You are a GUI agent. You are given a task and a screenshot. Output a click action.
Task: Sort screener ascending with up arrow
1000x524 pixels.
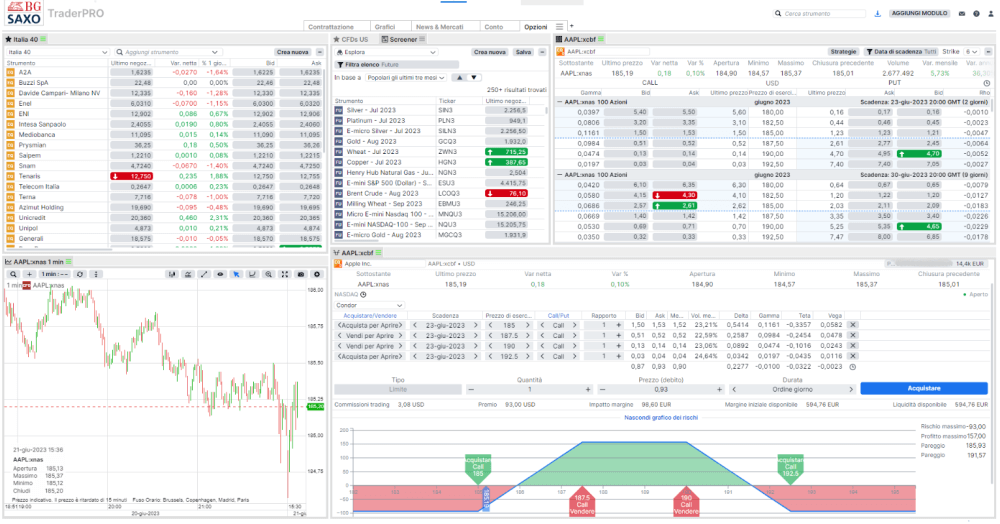tap(459, 78)
